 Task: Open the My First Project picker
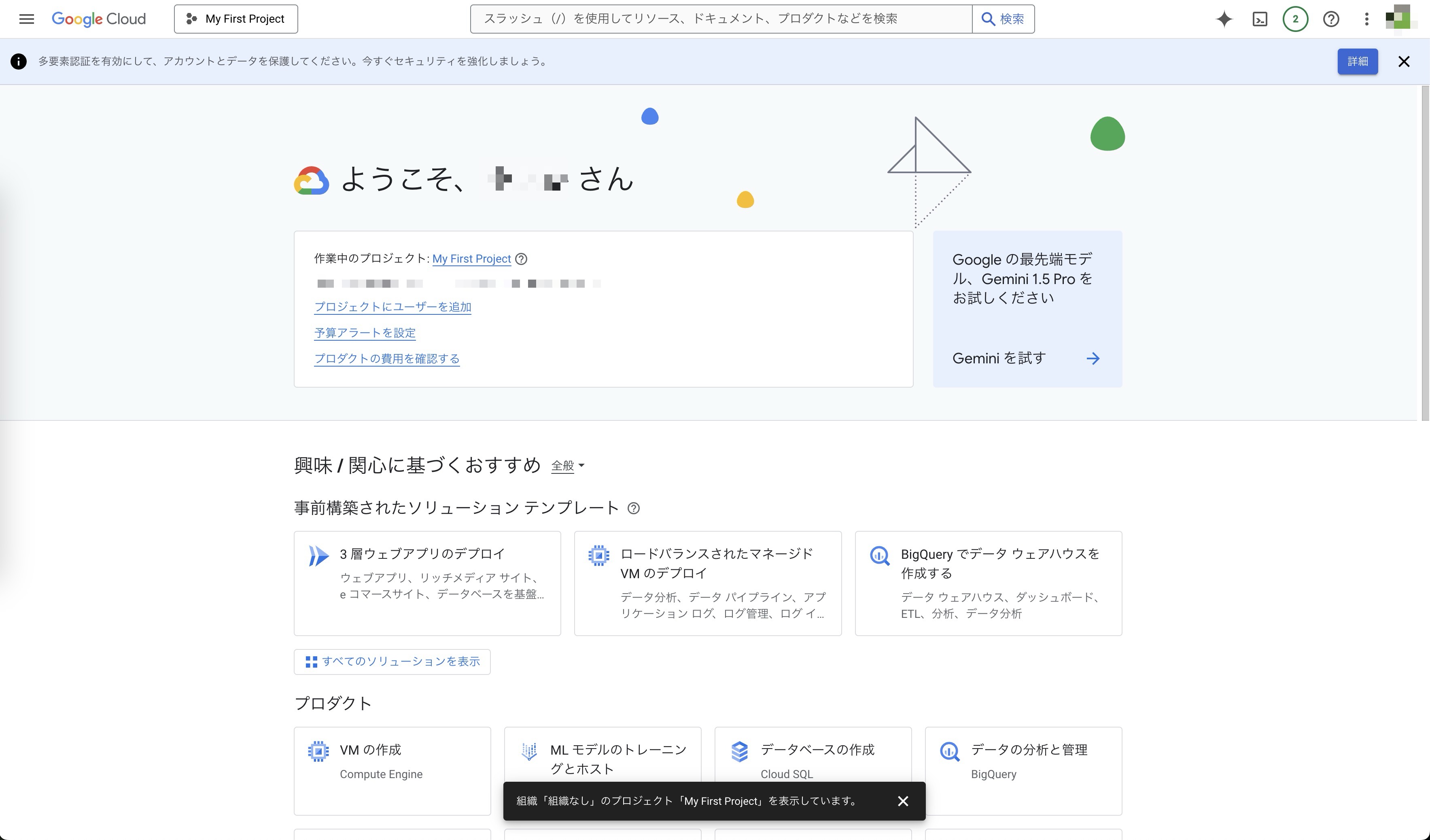tap(236, 18)
